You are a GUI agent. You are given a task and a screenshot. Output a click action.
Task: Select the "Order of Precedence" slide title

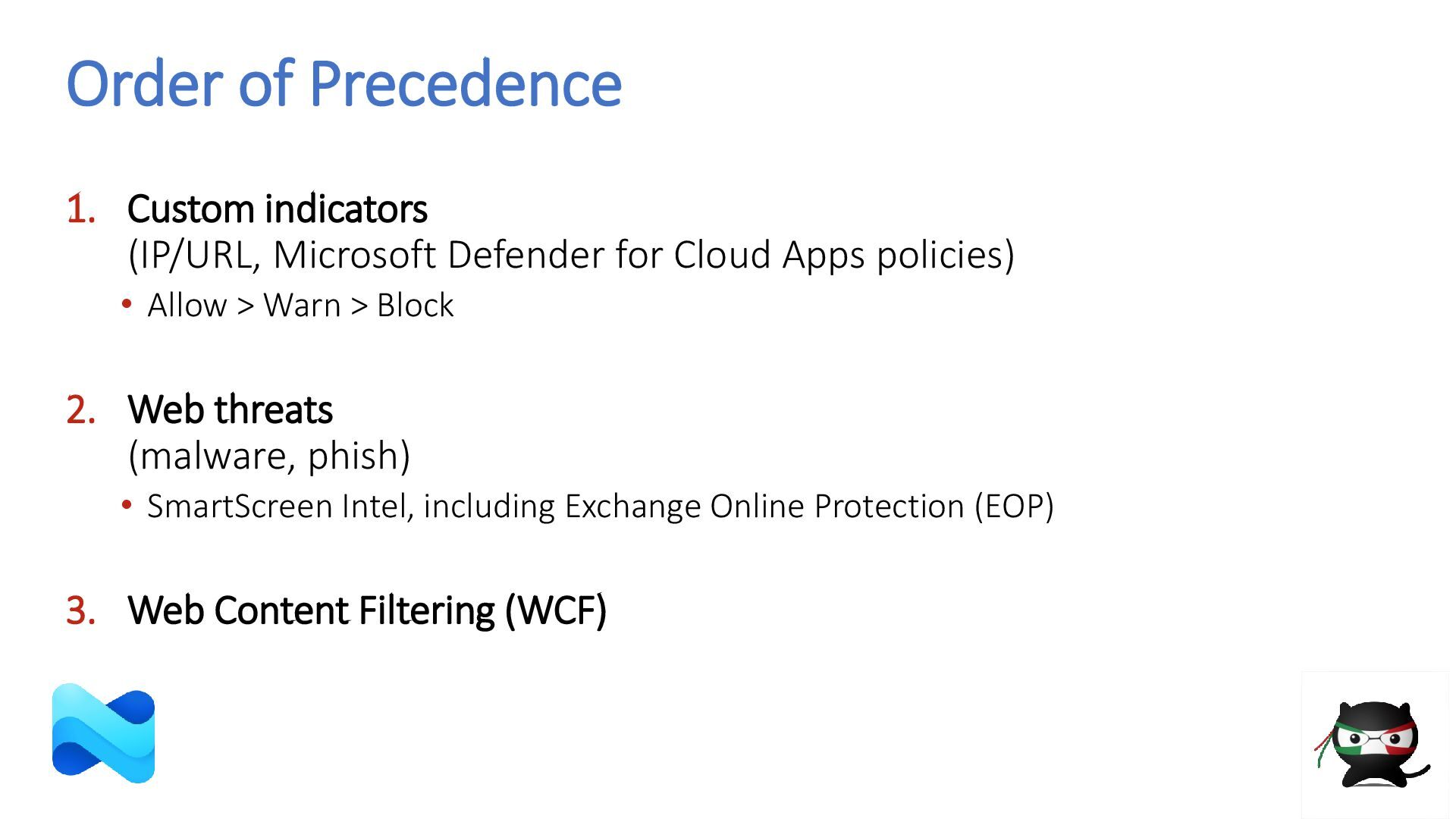coord(344,83)
